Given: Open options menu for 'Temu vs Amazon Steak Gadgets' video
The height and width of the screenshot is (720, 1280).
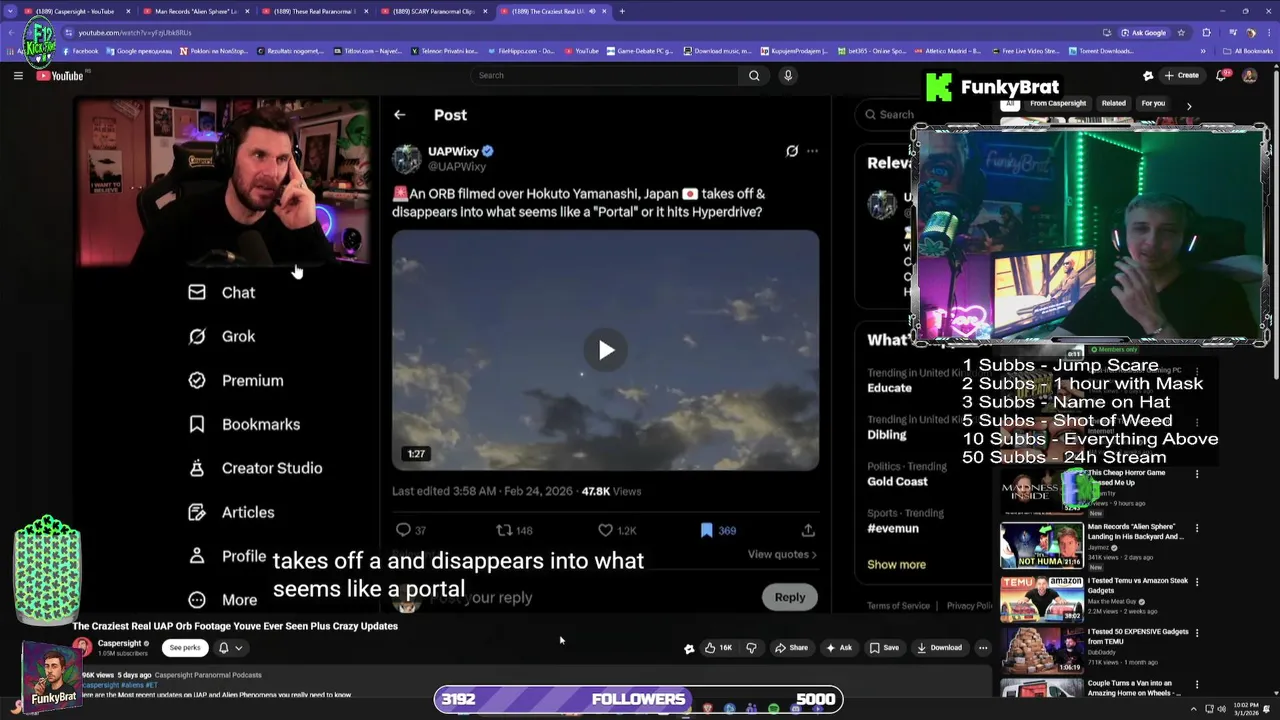Looking at the screenshot, I should point(1197,582).
